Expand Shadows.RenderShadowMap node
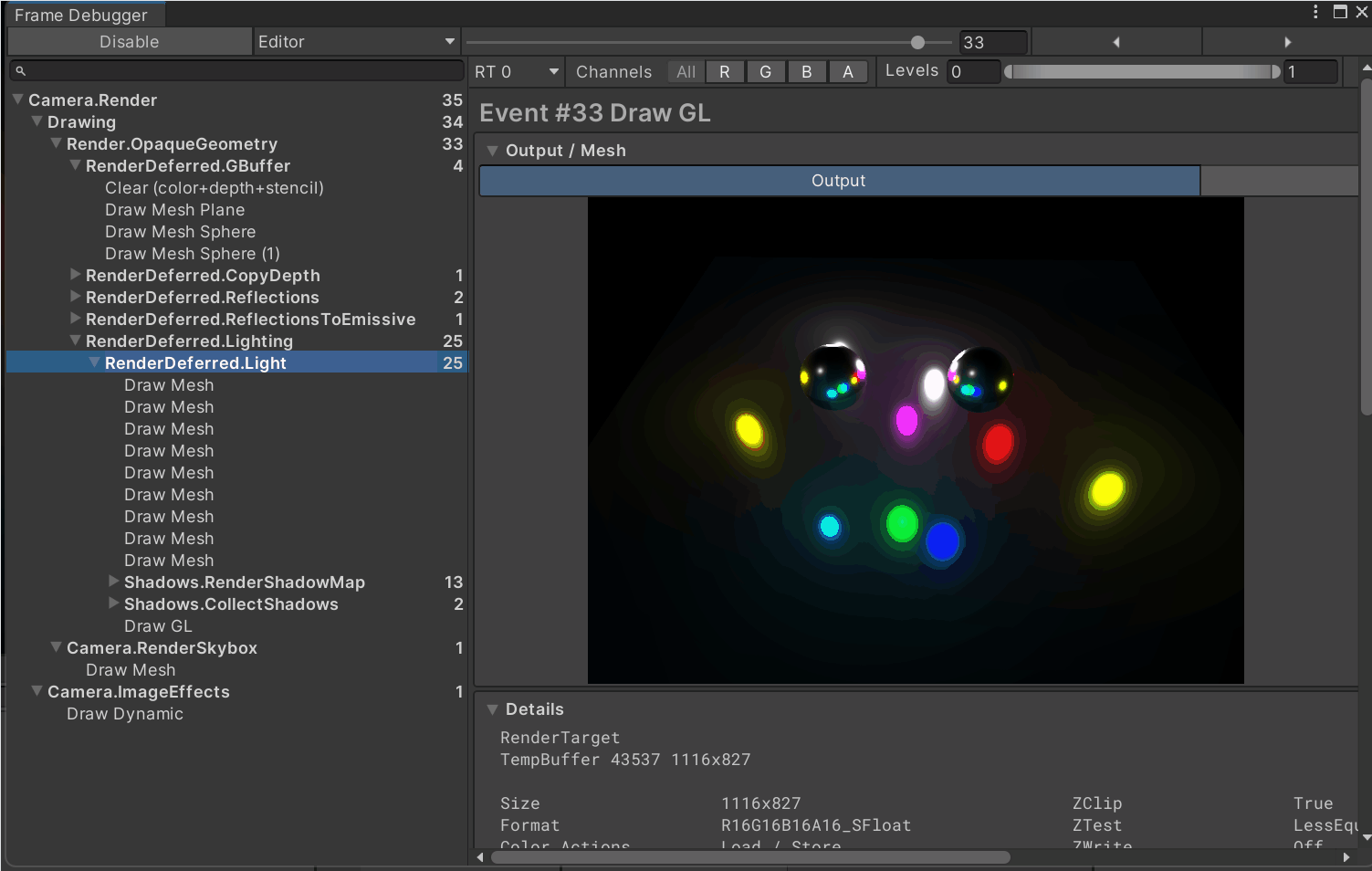The image size is (1372, 871). [114, 582]
